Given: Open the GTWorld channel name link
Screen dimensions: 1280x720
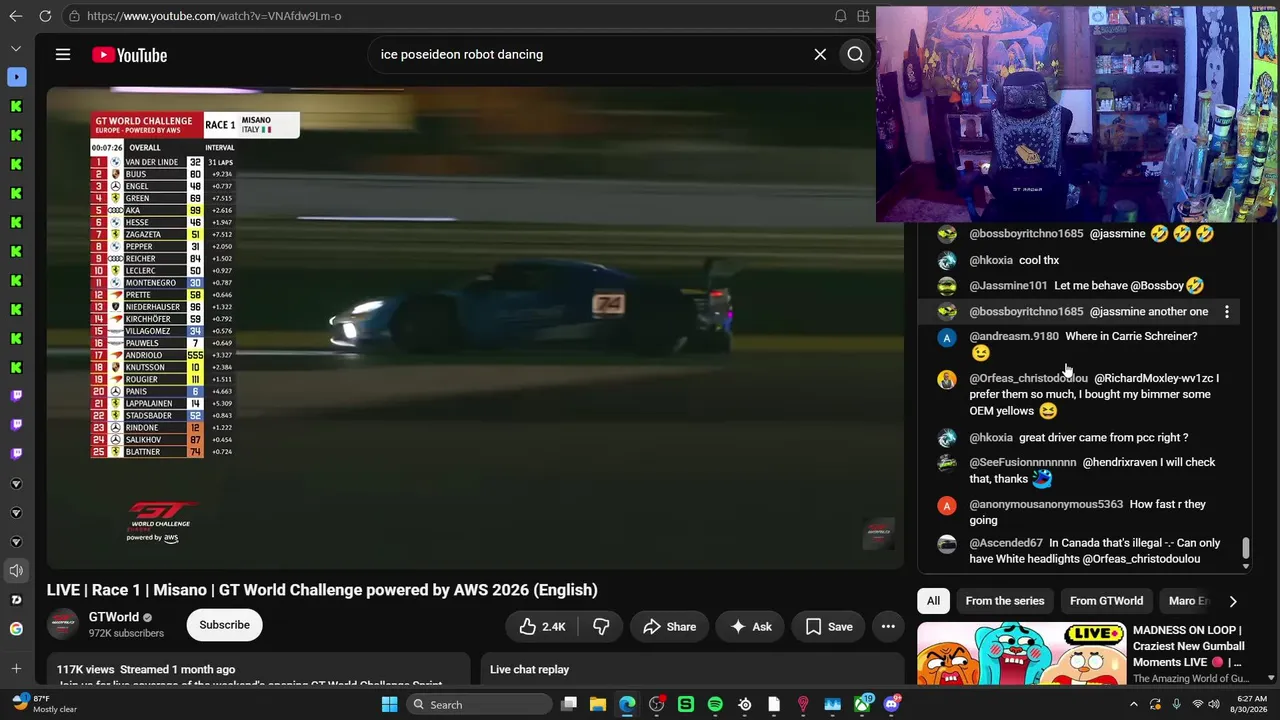Looking at the screenshot, I should tap(114, 617).
